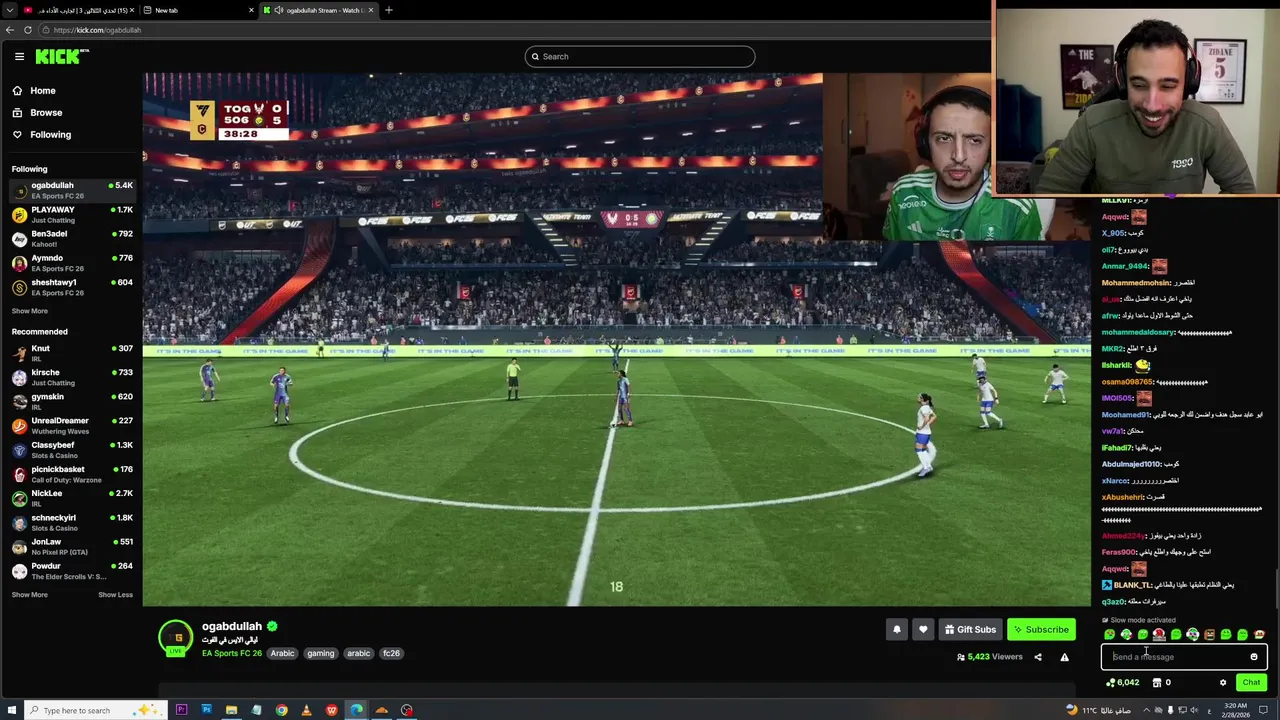Insert the last quick emote in chat
This screenshot has width=1280, height=720.
1259,634
